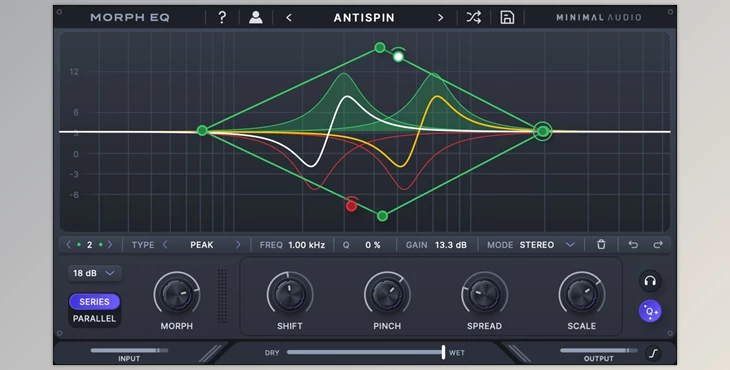The width and height of the screenshot is (730, 370).
Task: Go to next preset with right arrow
Action: tap(440, 18)
